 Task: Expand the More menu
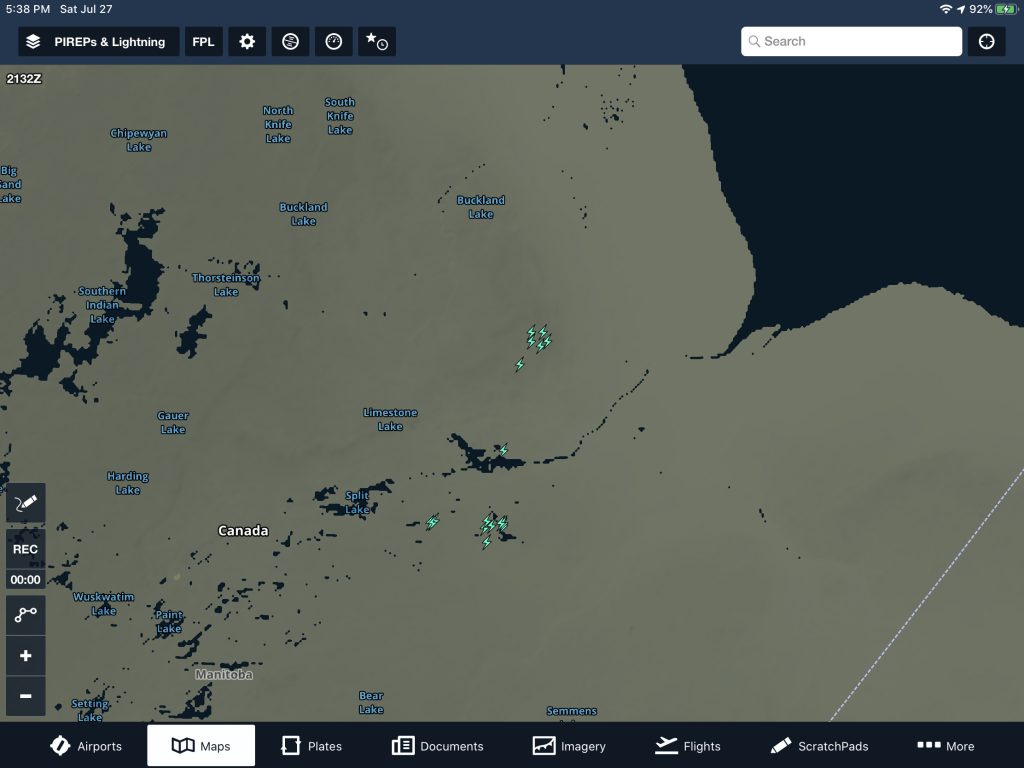pyautogui.click(x=945, y=746)
